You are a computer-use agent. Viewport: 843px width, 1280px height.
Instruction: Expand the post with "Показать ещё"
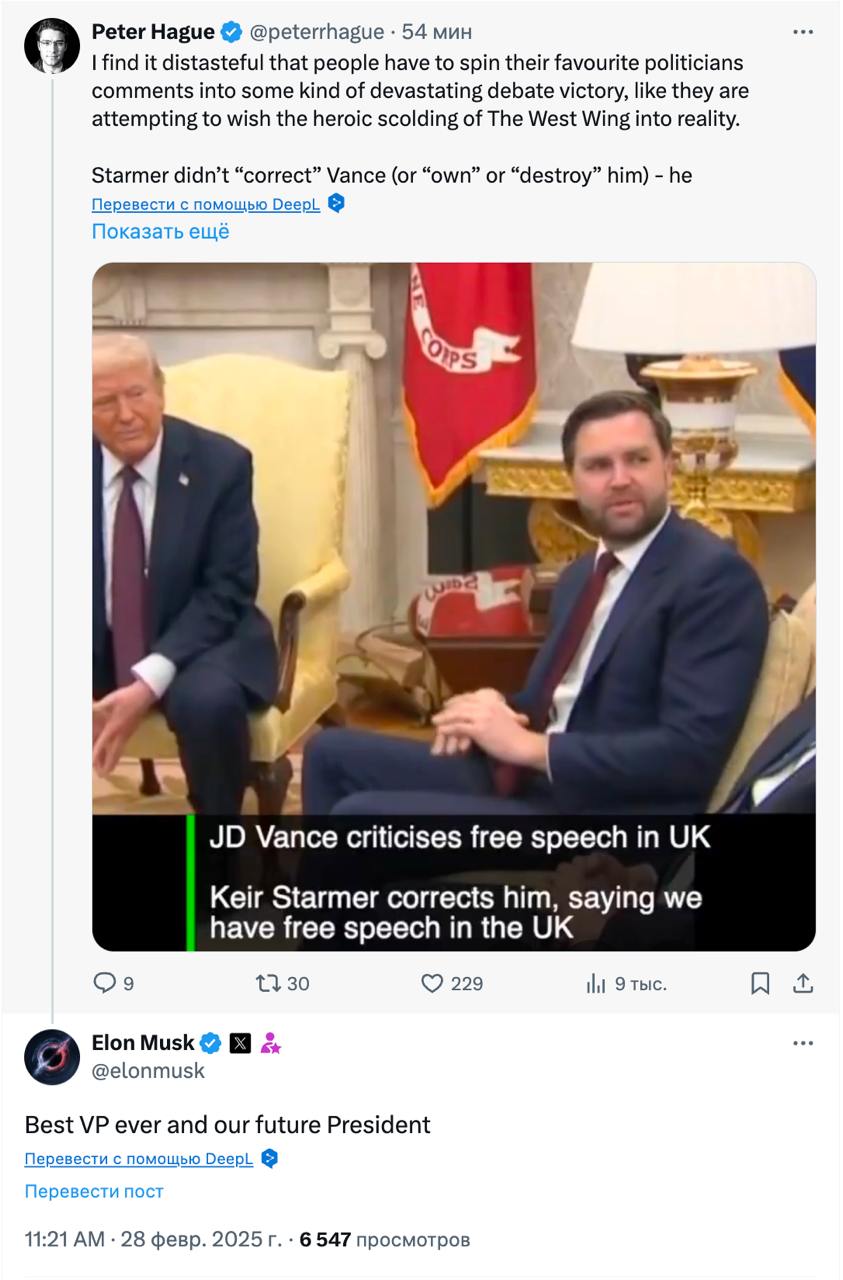[160, 231]
